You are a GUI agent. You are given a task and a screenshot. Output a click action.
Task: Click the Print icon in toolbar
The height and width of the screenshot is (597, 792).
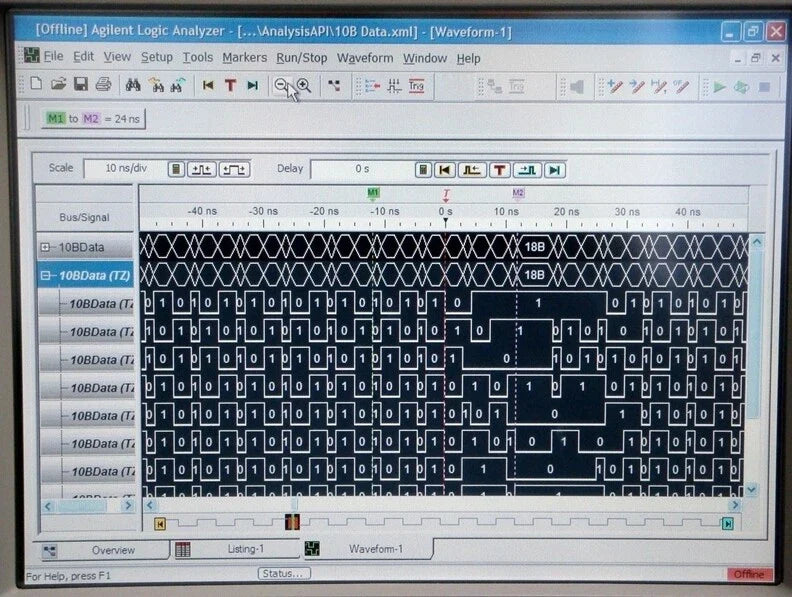pos(104,84)
